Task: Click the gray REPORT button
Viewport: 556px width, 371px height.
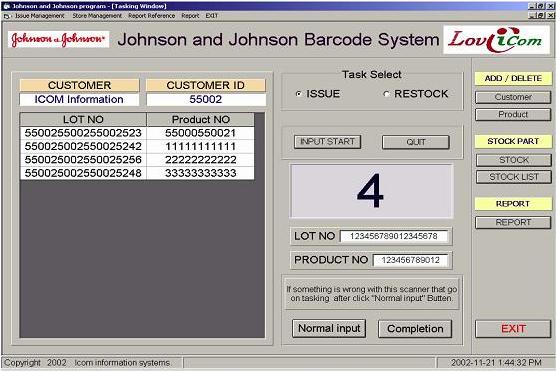Action: click(513, 222)
